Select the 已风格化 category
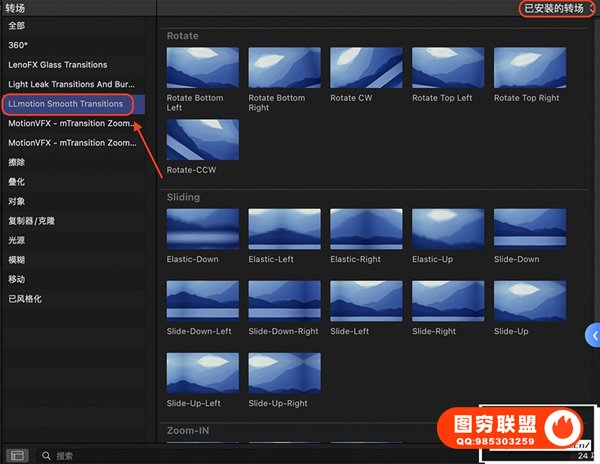 pos(25,298)
